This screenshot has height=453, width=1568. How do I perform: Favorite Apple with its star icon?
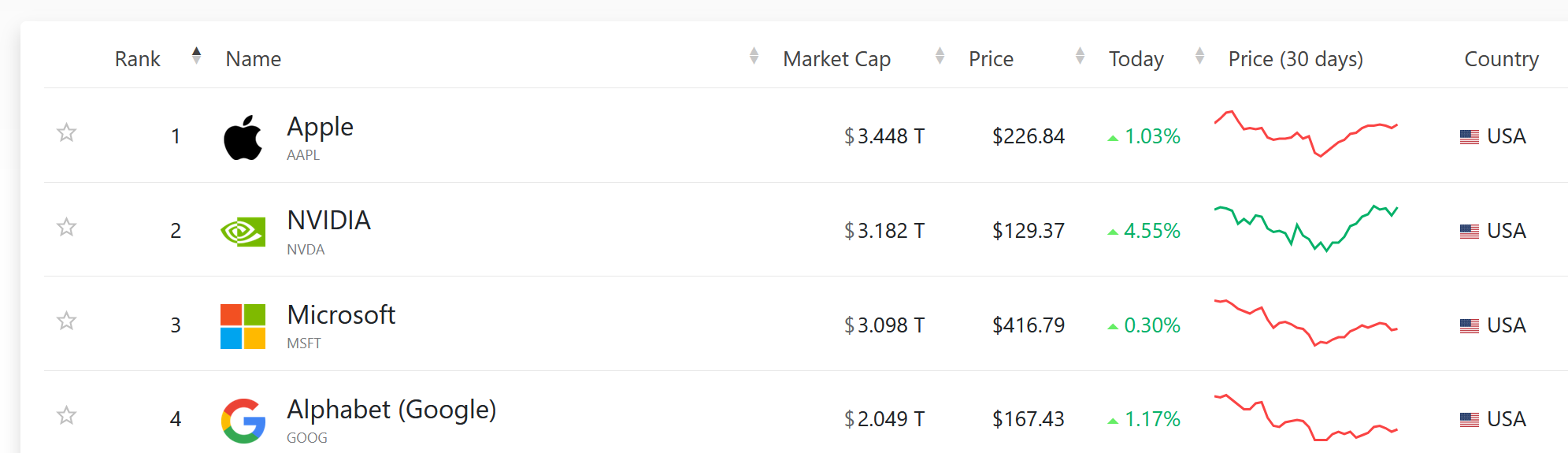coord(66,132)
